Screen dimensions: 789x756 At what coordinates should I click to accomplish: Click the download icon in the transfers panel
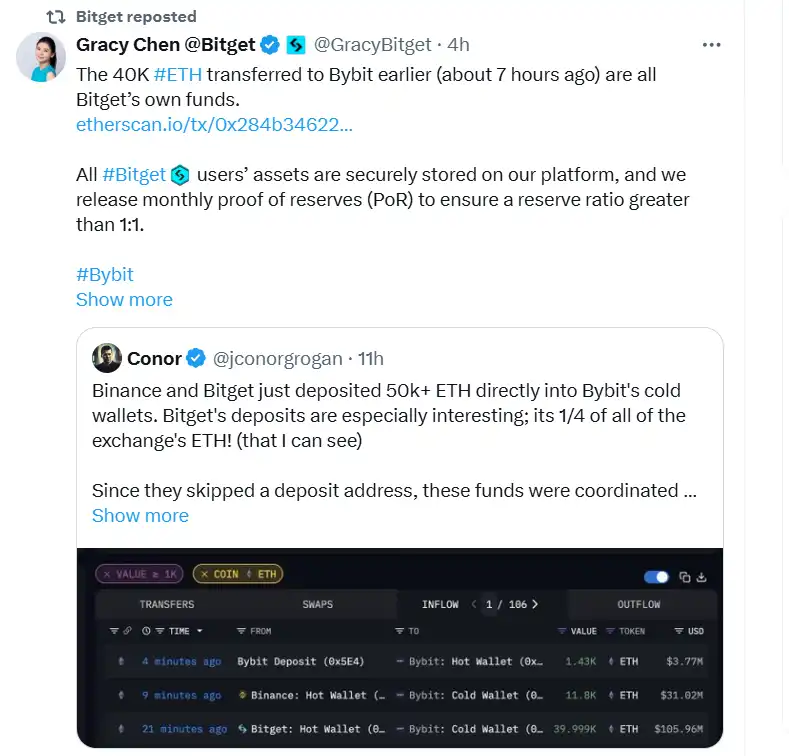[x=701, y=577]
